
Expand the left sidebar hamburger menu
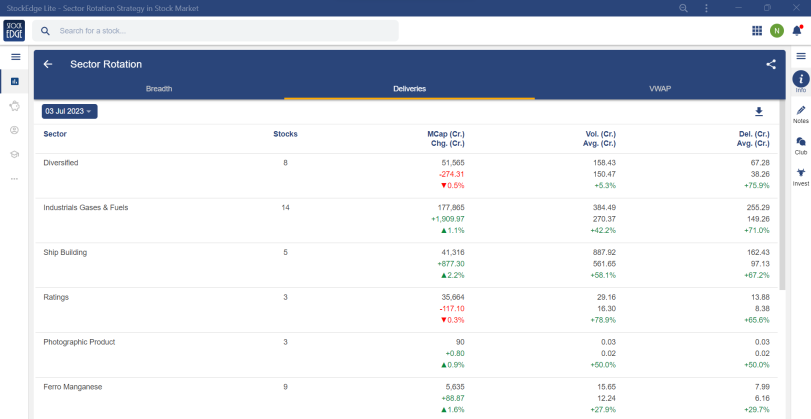[x=15, y=56]
